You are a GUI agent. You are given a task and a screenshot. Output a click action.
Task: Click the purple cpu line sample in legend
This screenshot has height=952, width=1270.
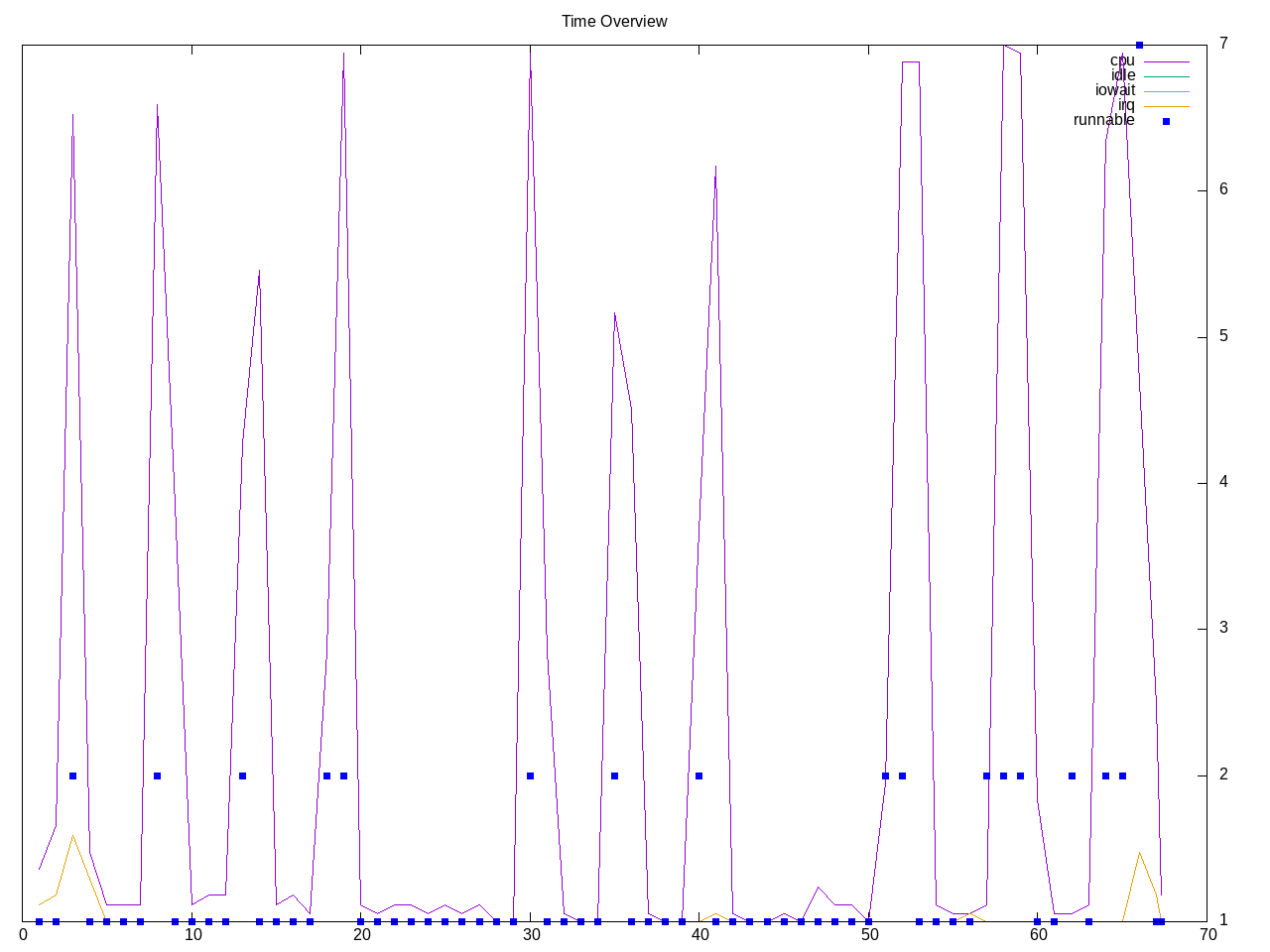click(x=1166, y=61)
